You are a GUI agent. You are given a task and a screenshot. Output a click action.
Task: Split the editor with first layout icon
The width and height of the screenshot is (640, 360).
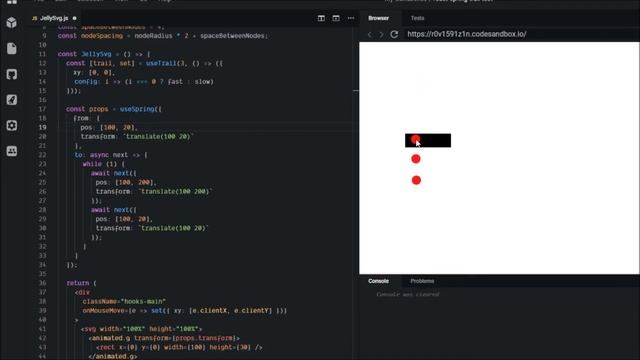pyautogui.click(x=321, y=18)
